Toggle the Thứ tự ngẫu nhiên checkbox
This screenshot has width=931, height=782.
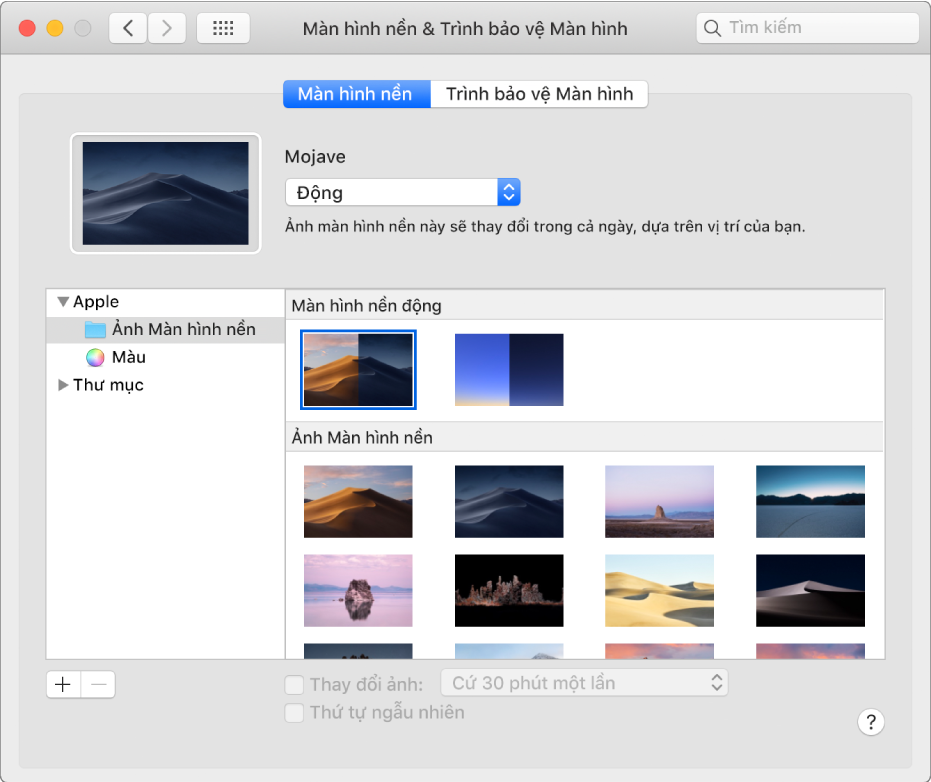[294, 713]
